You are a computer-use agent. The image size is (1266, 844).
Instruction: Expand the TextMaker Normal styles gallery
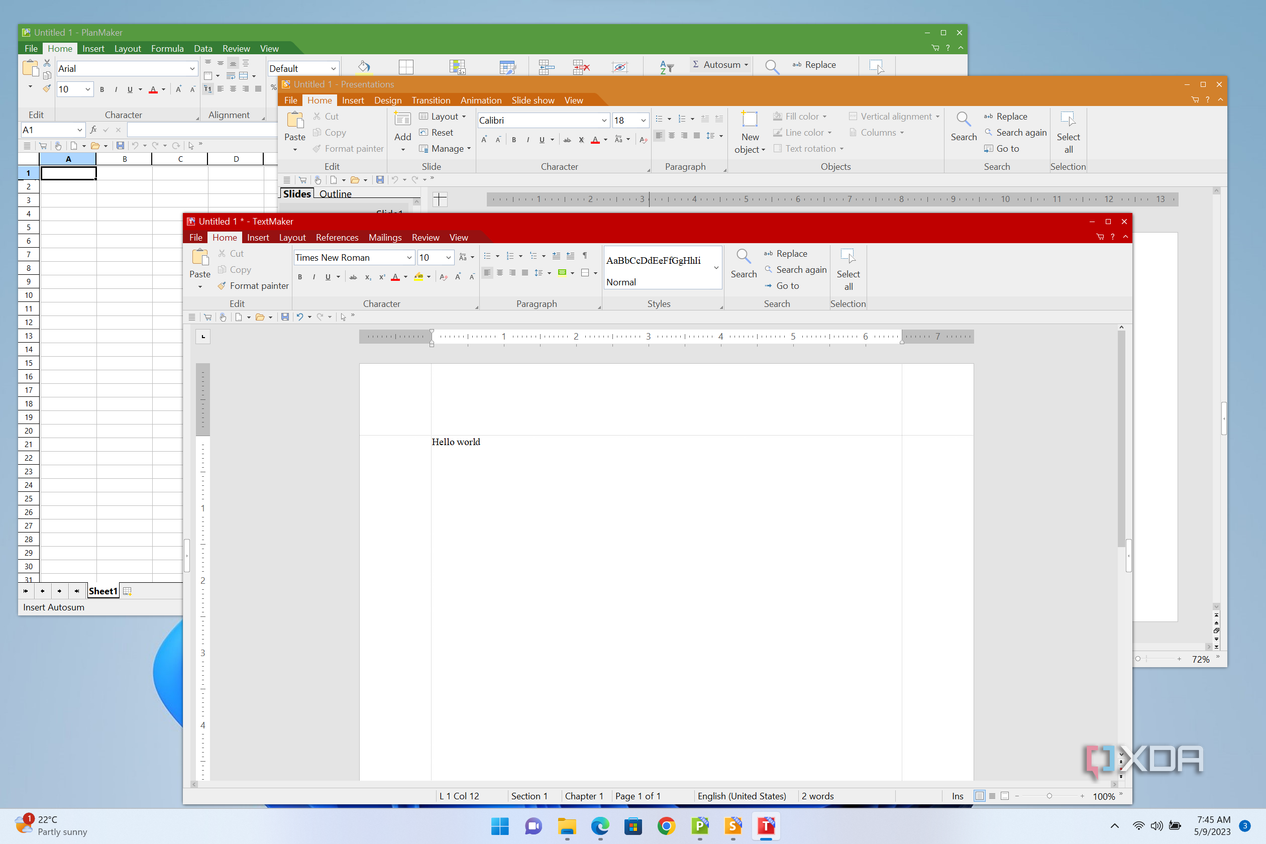(x=716, y=268)
